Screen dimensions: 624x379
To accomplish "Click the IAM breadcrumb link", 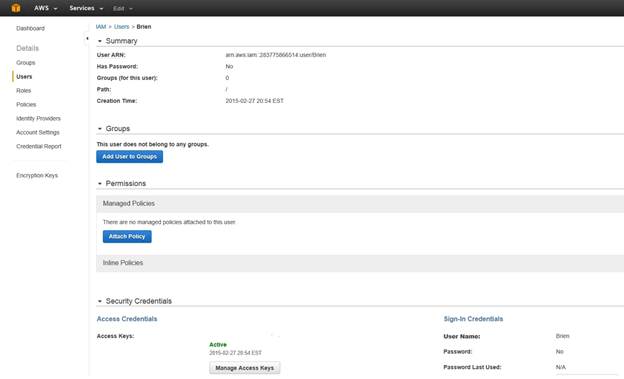I will 101,27.
